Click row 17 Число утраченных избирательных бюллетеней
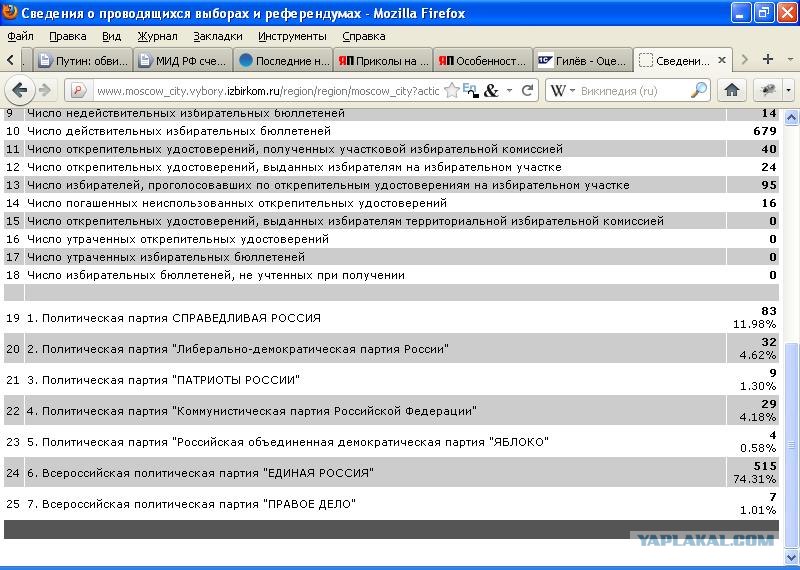The height and width of the screenshot is (570, 800). (166, 257)
